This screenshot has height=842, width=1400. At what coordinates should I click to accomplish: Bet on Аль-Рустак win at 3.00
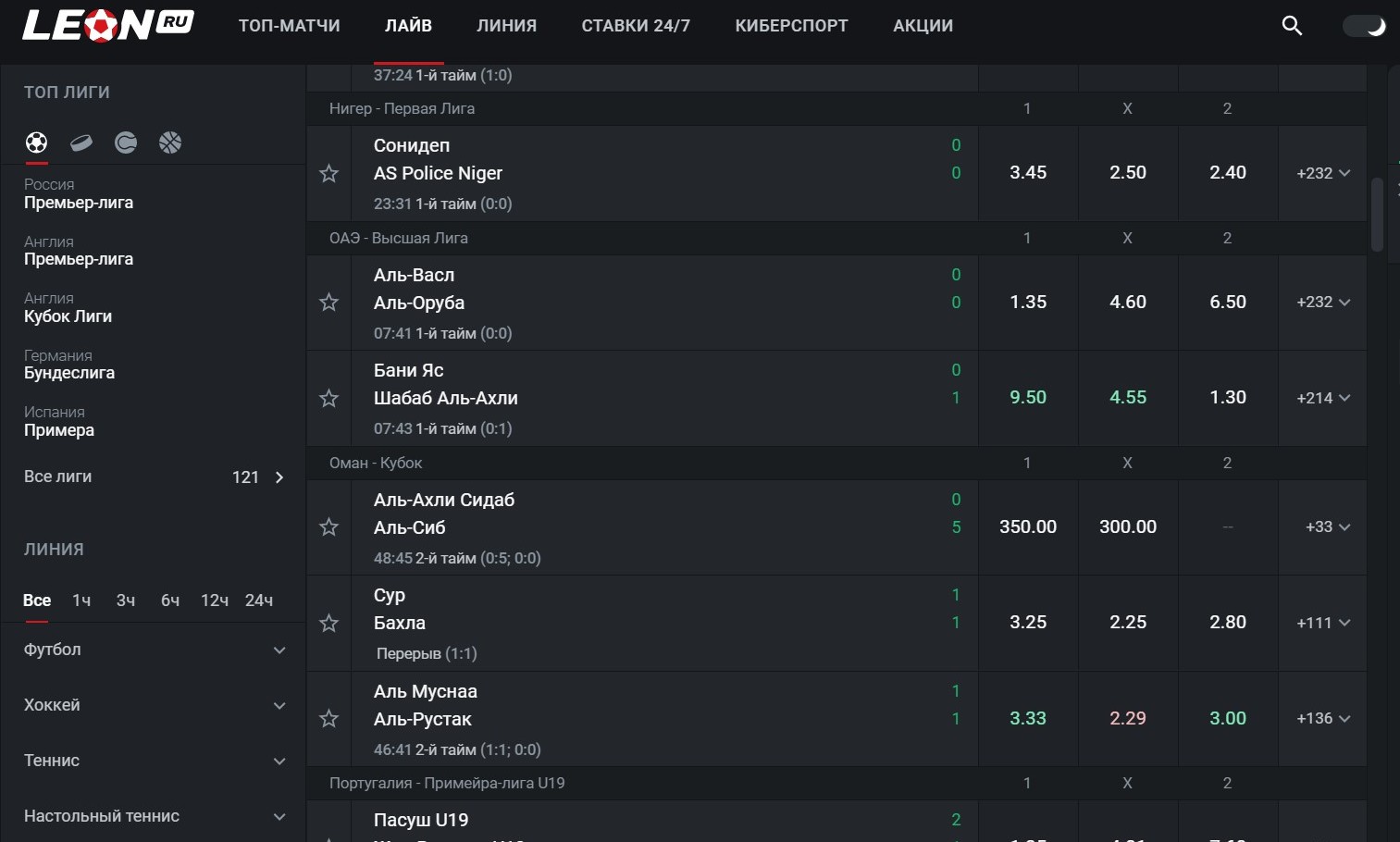tap(1228, 718)
